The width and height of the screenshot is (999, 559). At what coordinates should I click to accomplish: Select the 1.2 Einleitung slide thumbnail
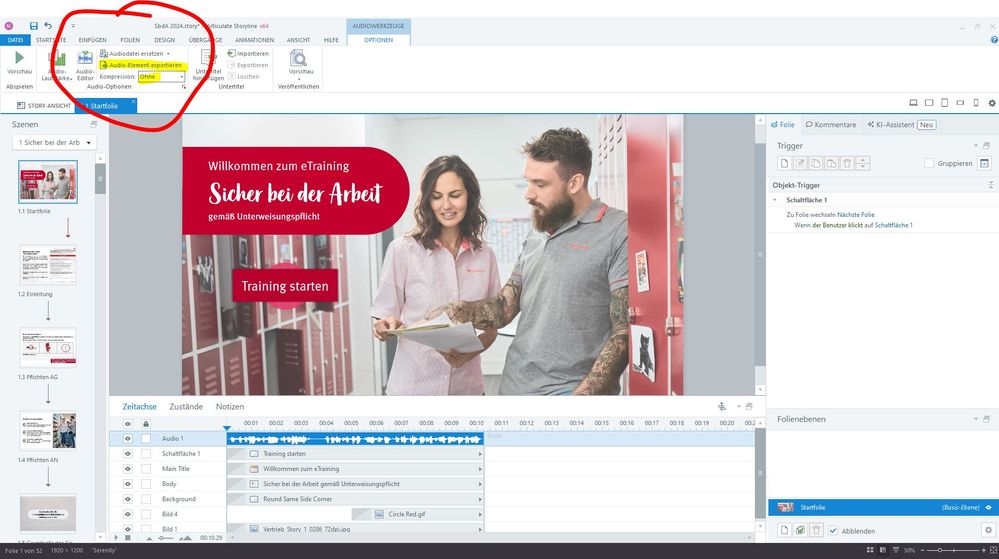click(x=48, y=265)
